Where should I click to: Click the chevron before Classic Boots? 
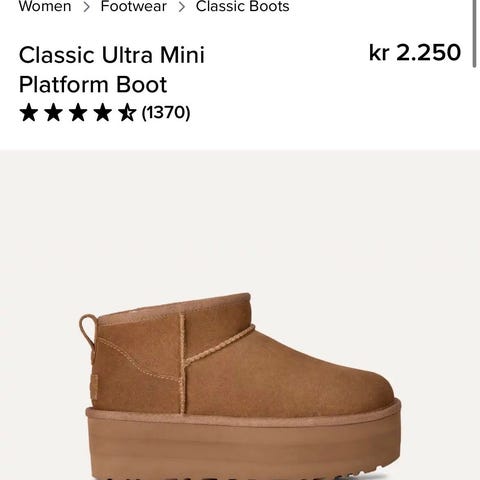point(182,7)
